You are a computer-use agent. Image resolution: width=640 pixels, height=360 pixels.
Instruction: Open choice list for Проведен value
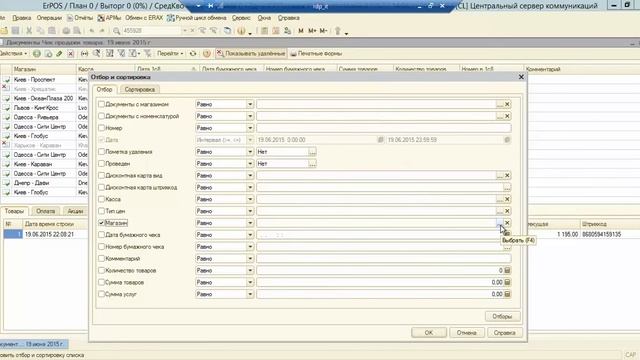312,164
